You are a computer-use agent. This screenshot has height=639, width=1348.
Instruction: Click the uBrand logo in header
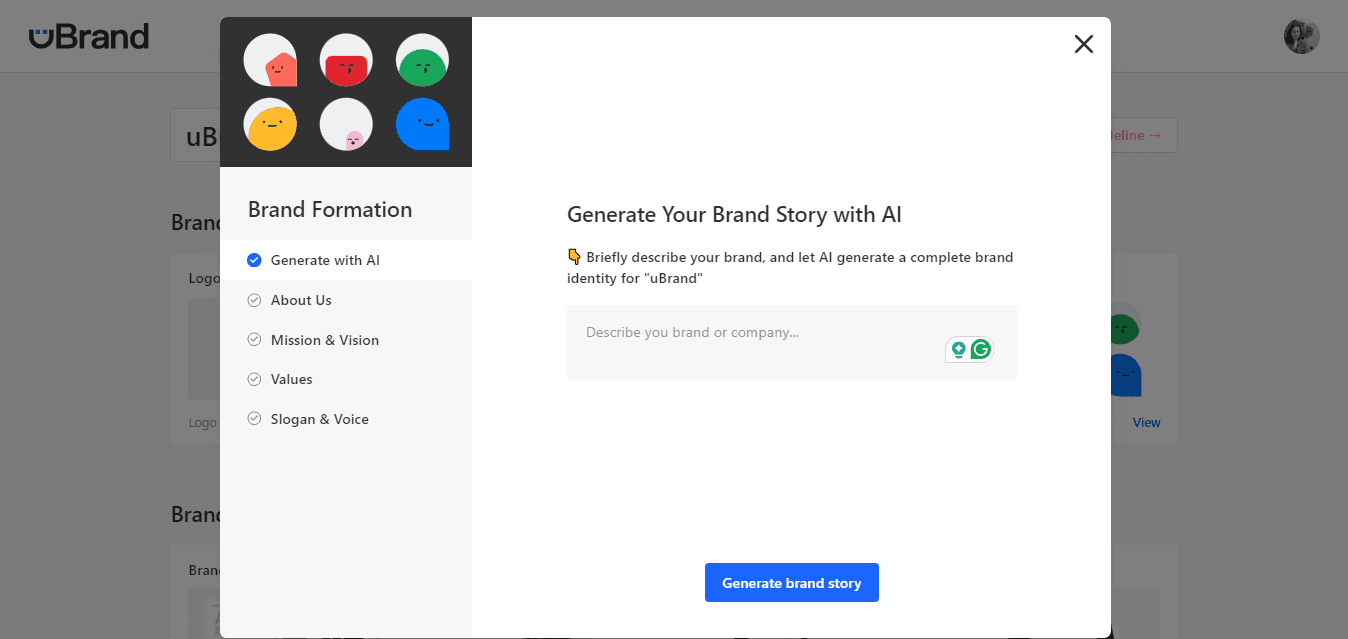pyautogui.click(x=89, y=37)
